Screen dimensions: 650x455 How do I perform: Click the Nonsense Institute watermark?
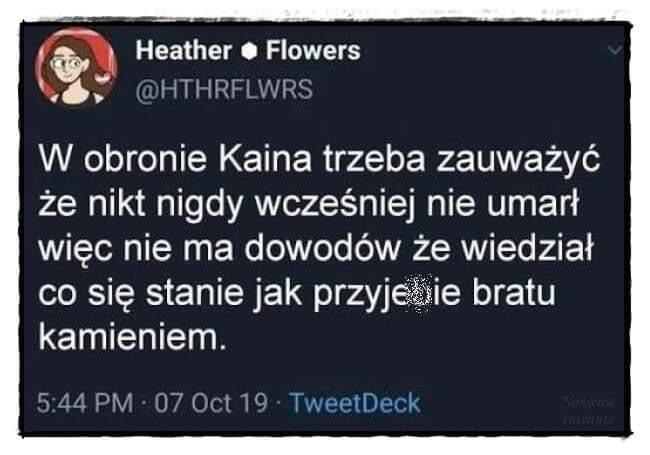pyautogui.click(x=589, y=411)
